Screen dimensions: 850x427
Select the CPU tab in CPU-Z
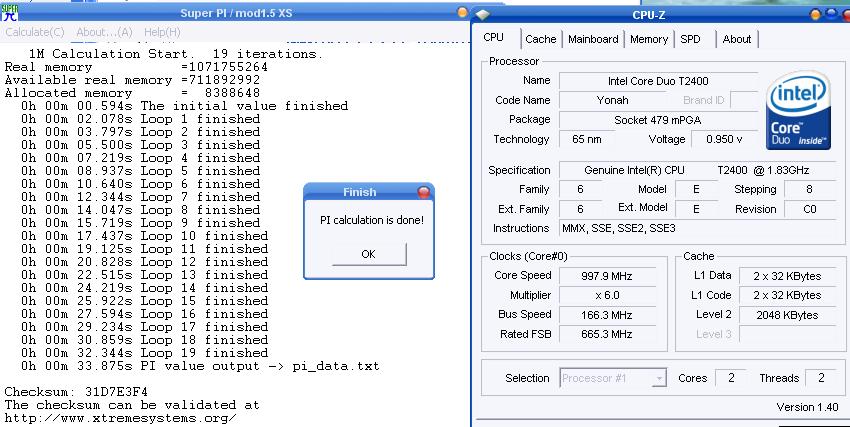493,37
